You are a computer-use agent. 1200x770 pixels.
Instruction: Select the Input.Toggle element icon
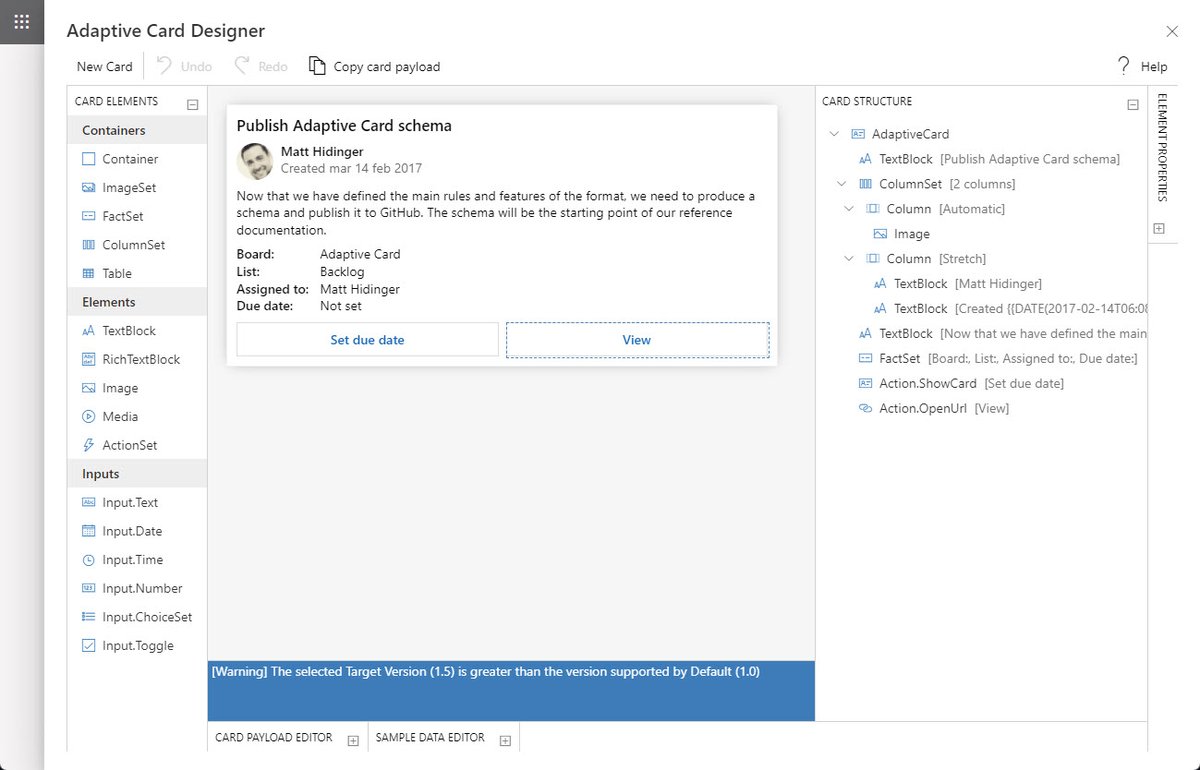coord(88,646)
